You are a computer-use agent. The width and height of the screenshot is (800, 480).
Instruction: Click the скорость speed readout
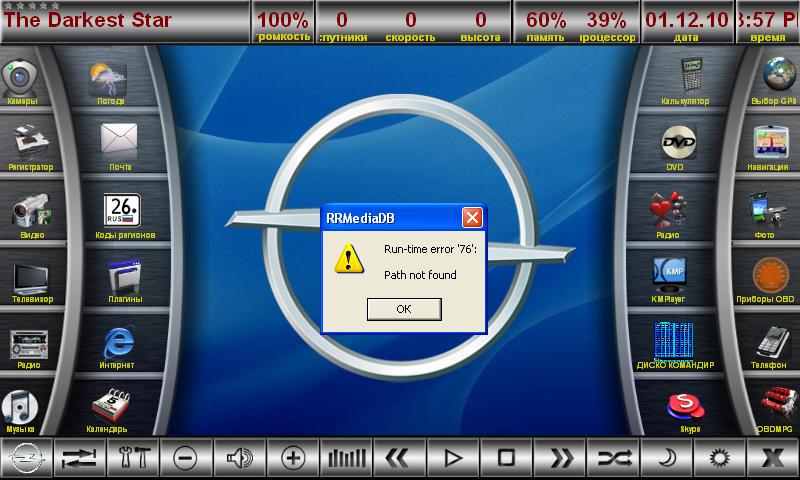410,26
